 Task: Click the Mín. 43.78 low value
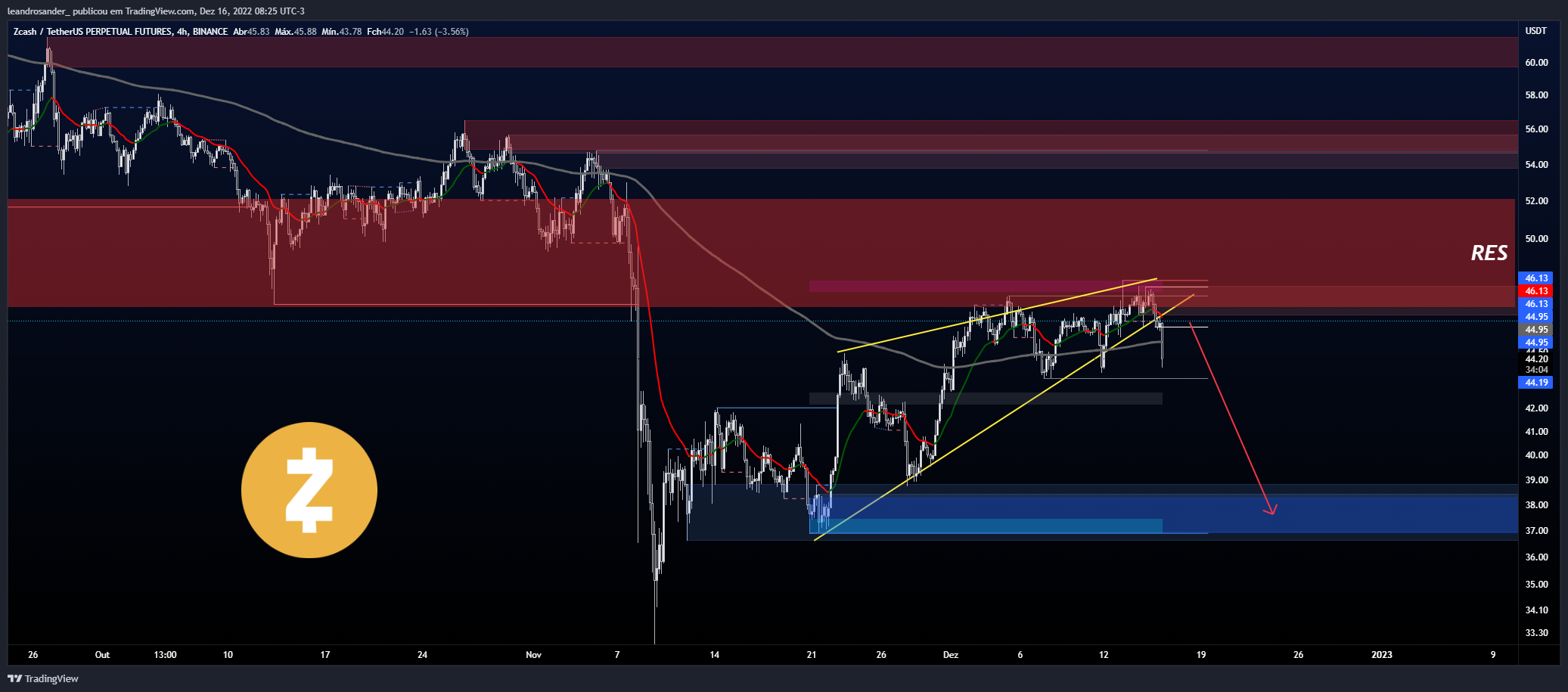click(342, 32)
